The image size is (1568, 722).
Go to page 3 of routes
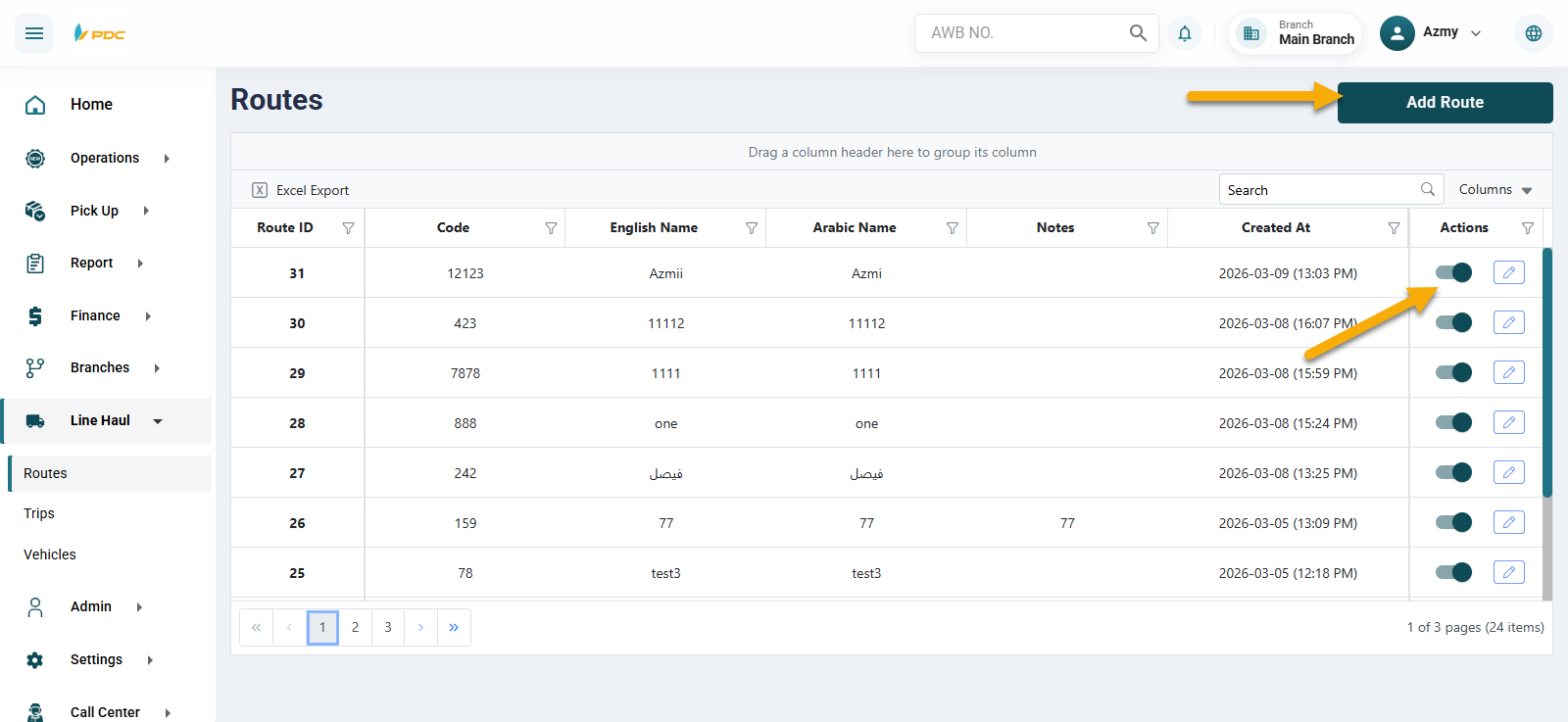pyautogui.click(x=388, y=628)
